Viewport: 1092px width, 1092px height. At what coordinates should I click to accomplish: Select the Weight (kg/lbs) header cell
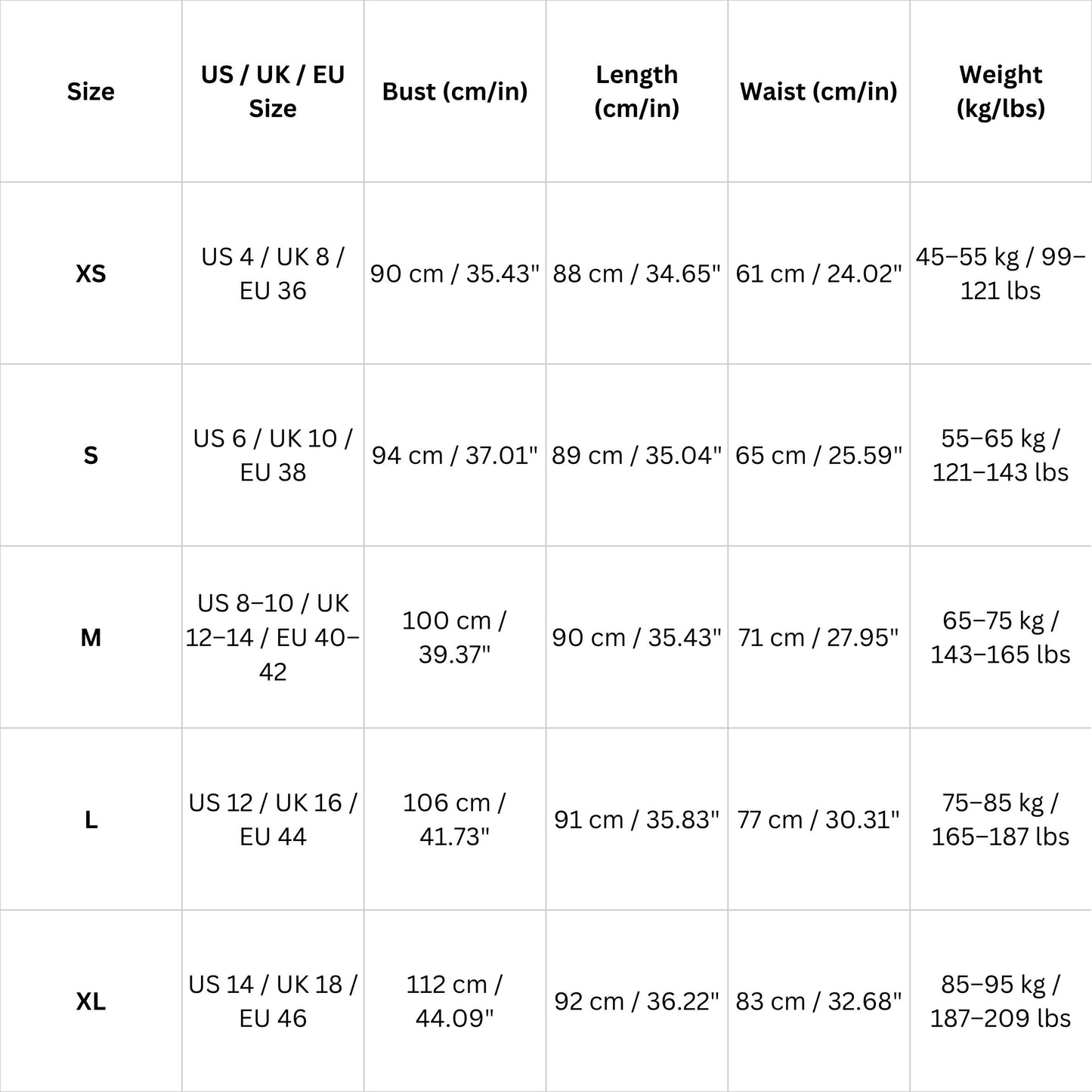coord(1001,91)
